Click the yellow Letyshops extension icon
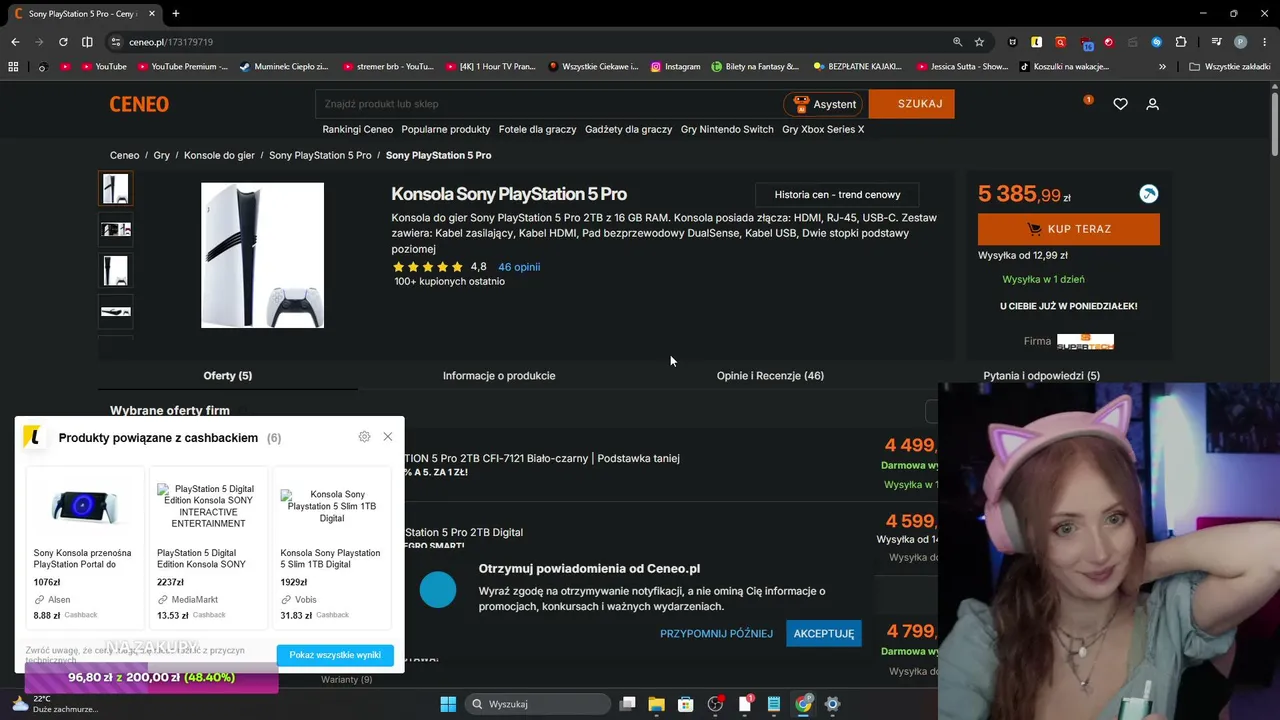1280x720 pixels. [x=1036, y=42]
